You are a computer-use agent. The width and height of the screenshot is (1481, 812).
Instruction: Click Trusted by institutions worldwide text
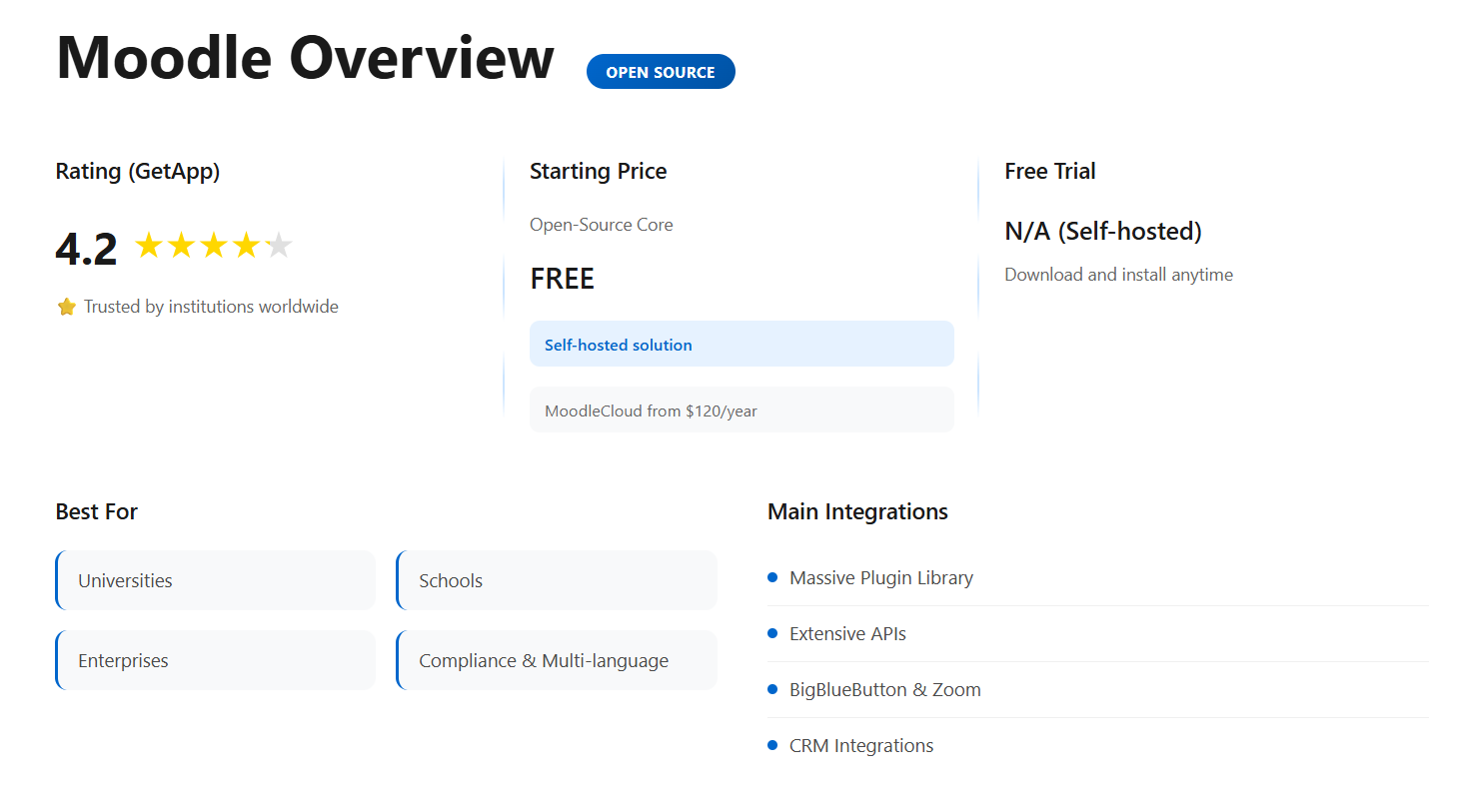[x=211, y=307]
